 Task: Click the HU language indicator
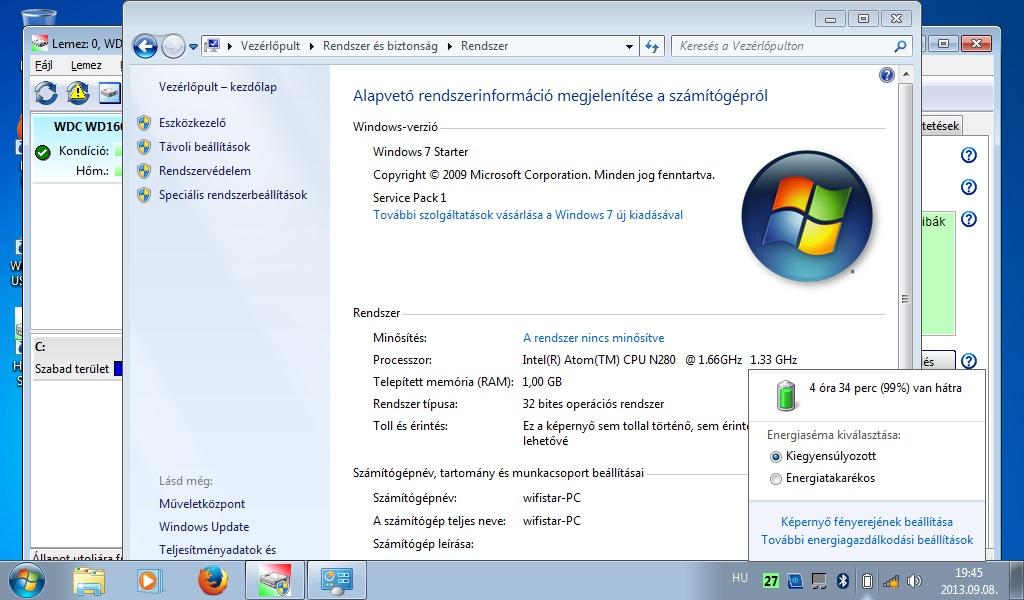pyautogui.click(x=739, y=578)
